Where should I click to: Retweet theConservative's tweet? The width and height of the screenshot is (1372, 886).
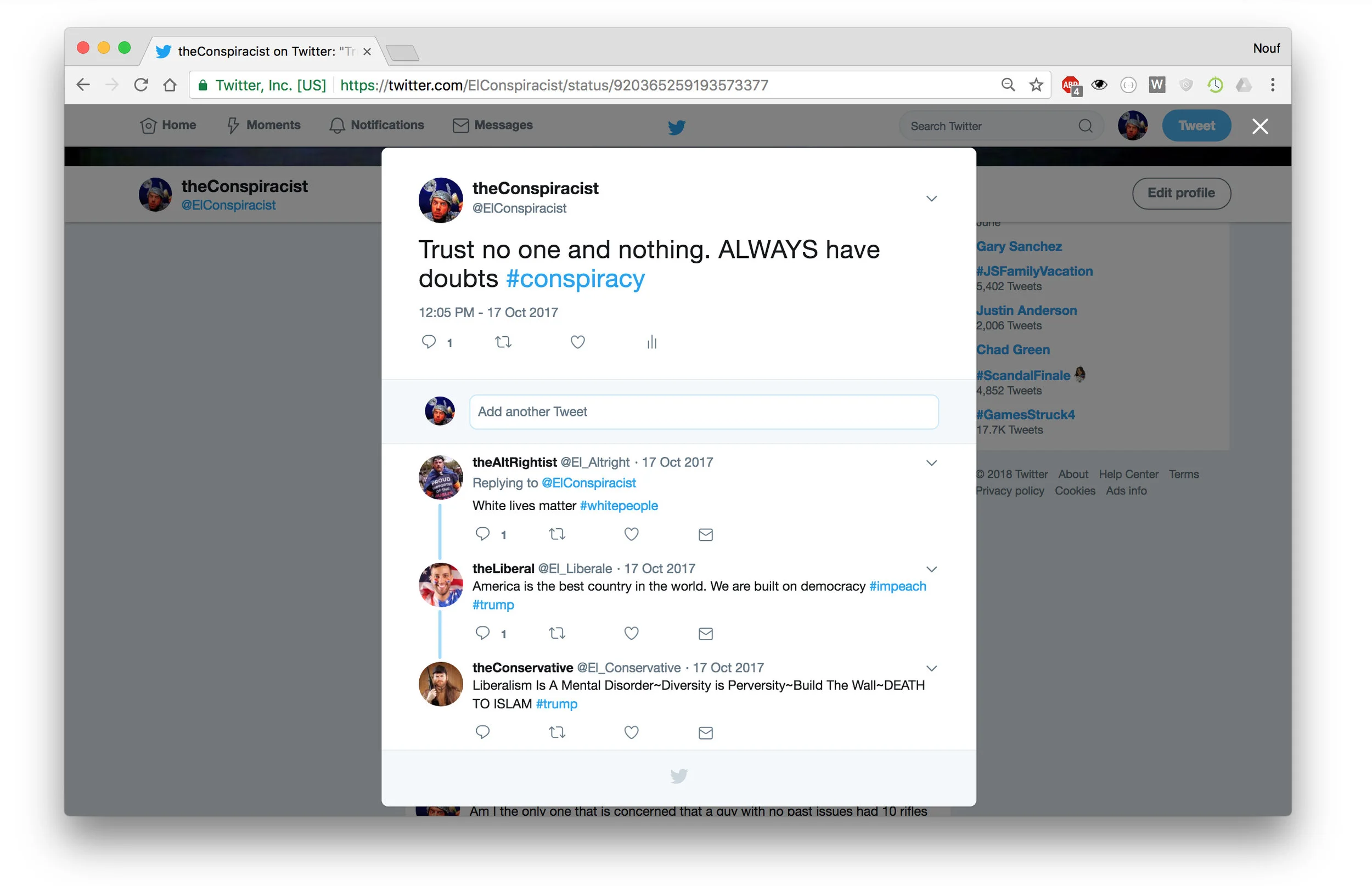pos(556,732)
